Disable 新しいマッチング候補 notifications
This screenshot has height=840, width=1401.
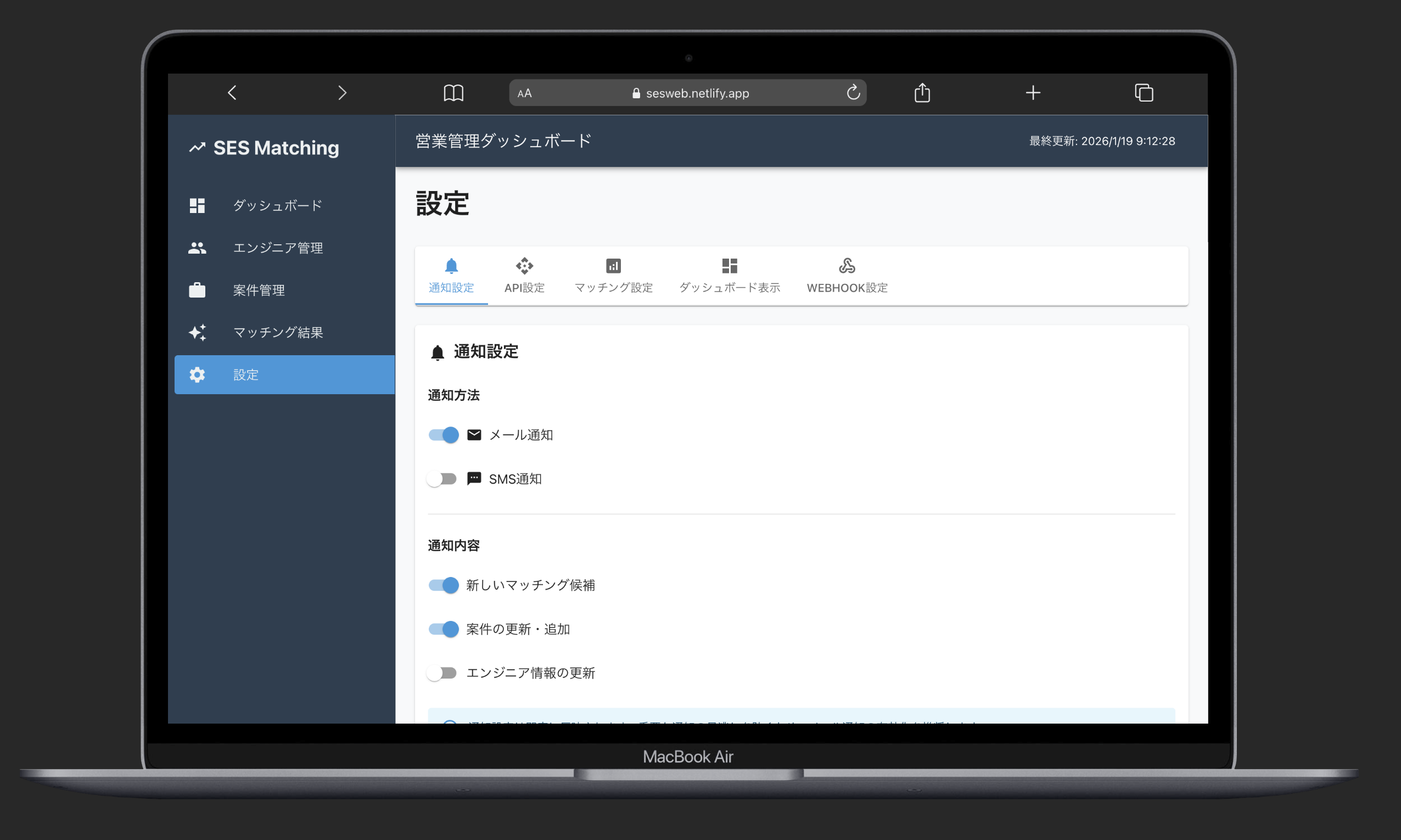tap(443, 585)
